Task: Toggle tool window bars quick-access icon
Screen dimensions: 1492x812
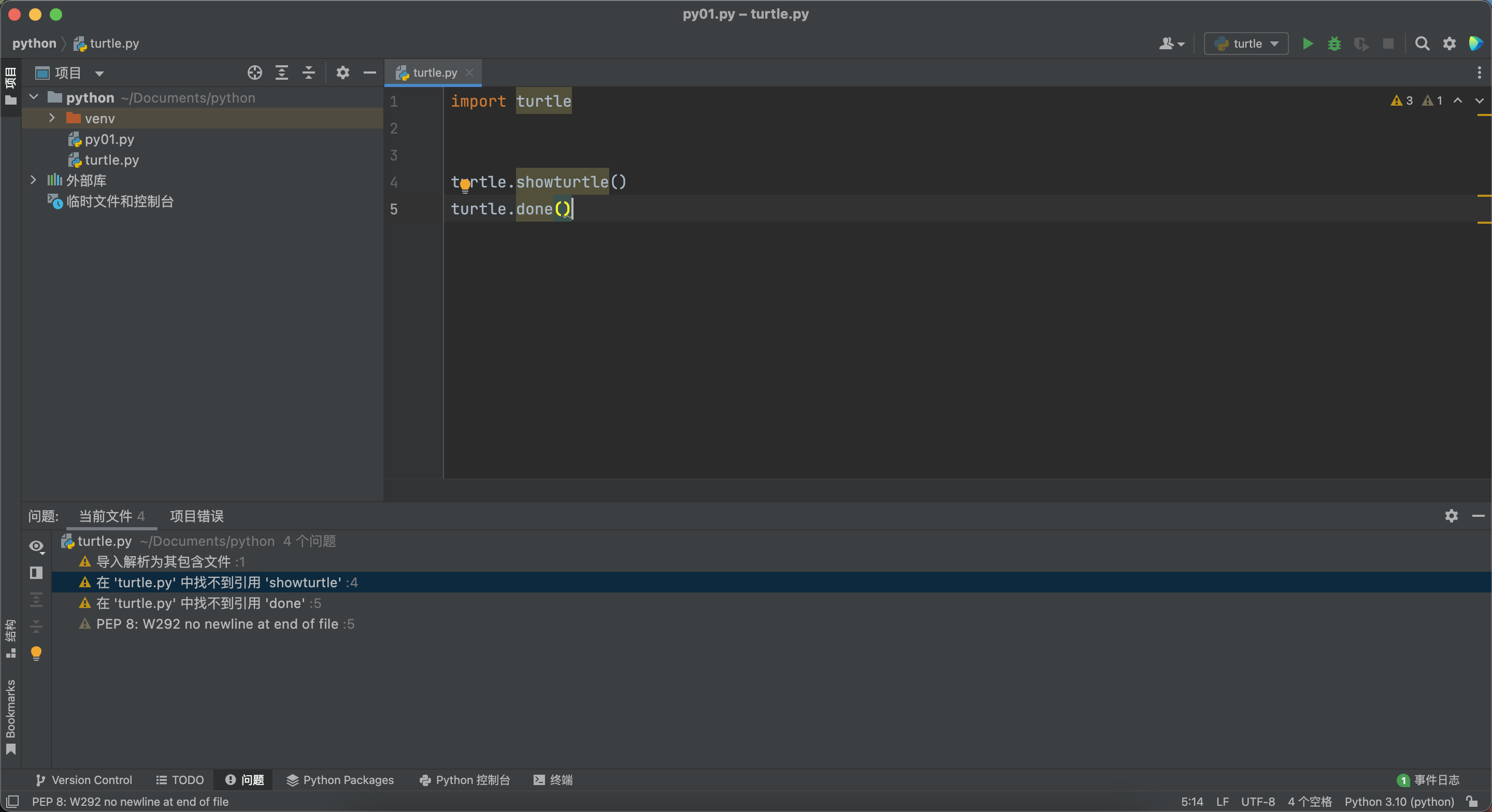Action: tap(12, 801)
